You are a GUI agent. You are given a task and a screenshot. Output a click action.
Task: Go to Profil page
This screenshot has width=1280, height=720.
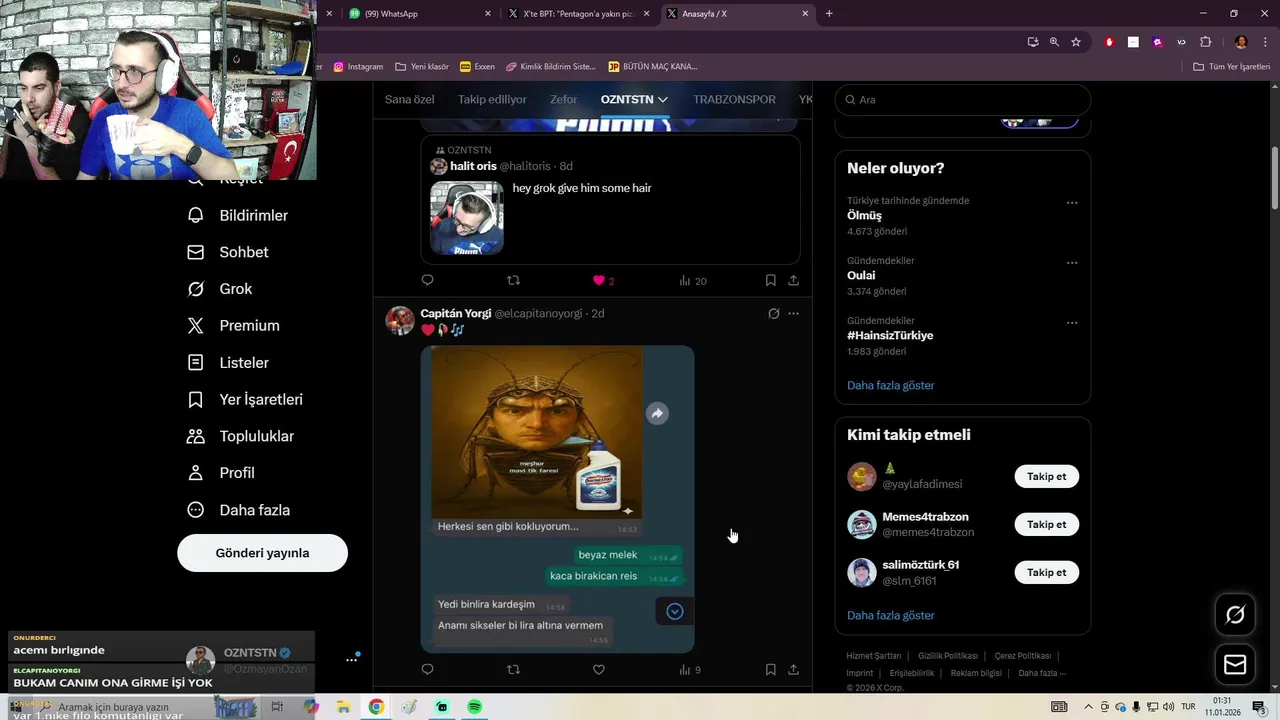click(x=221, y=473)
